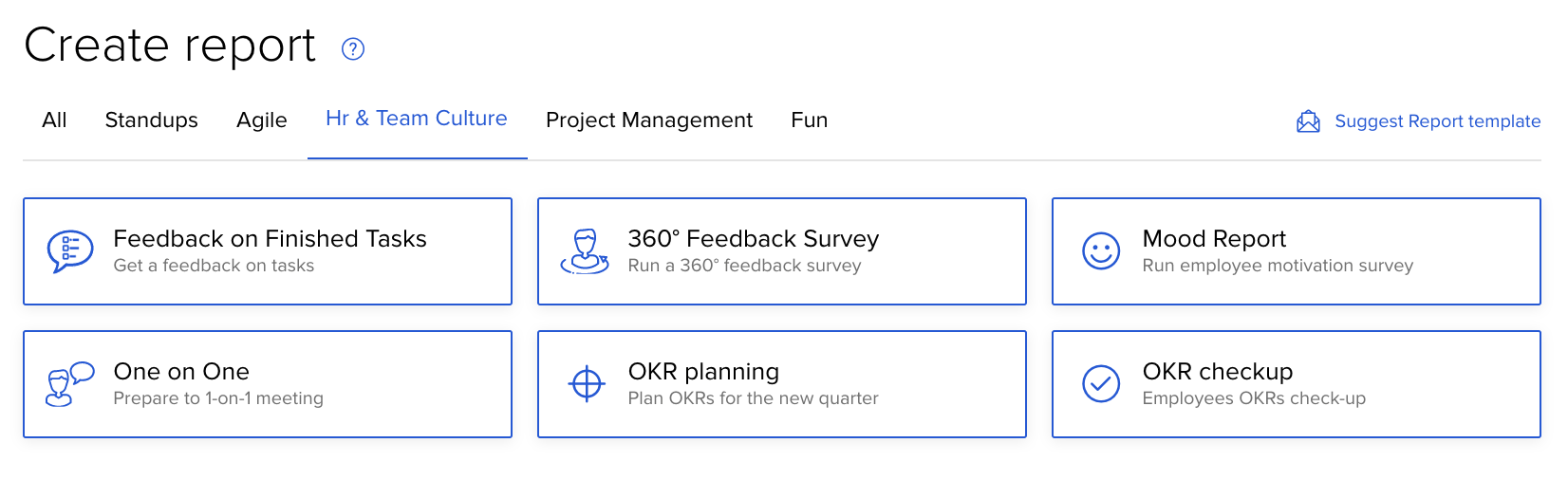1568x480 pixels.
Task: Click the help question mark icon
Action: click(x=353, y=48)
